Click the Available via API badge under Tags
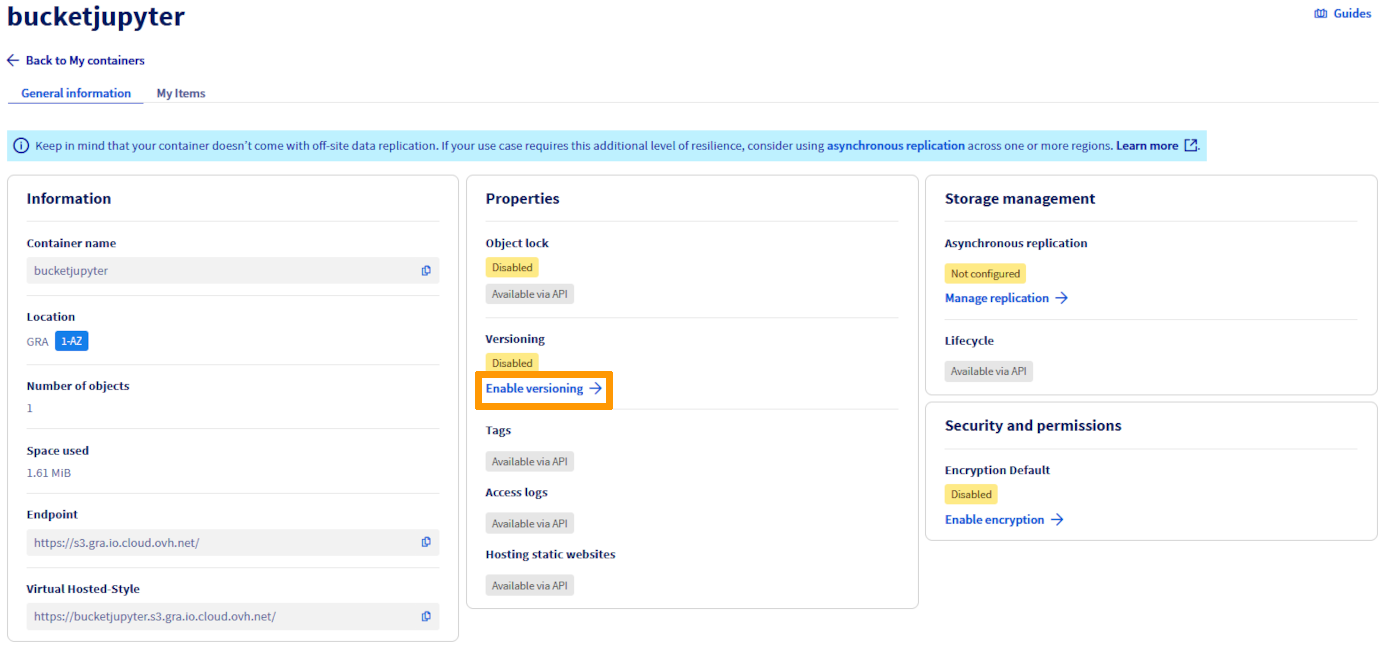 tap(529, 461)
